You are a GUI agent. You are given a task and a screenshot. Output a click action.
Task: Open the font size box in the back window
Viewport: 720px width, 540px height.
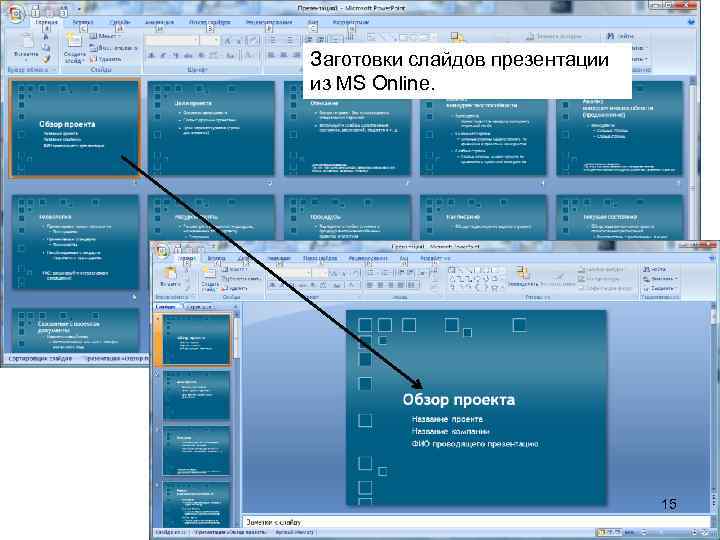coord(210,40)
